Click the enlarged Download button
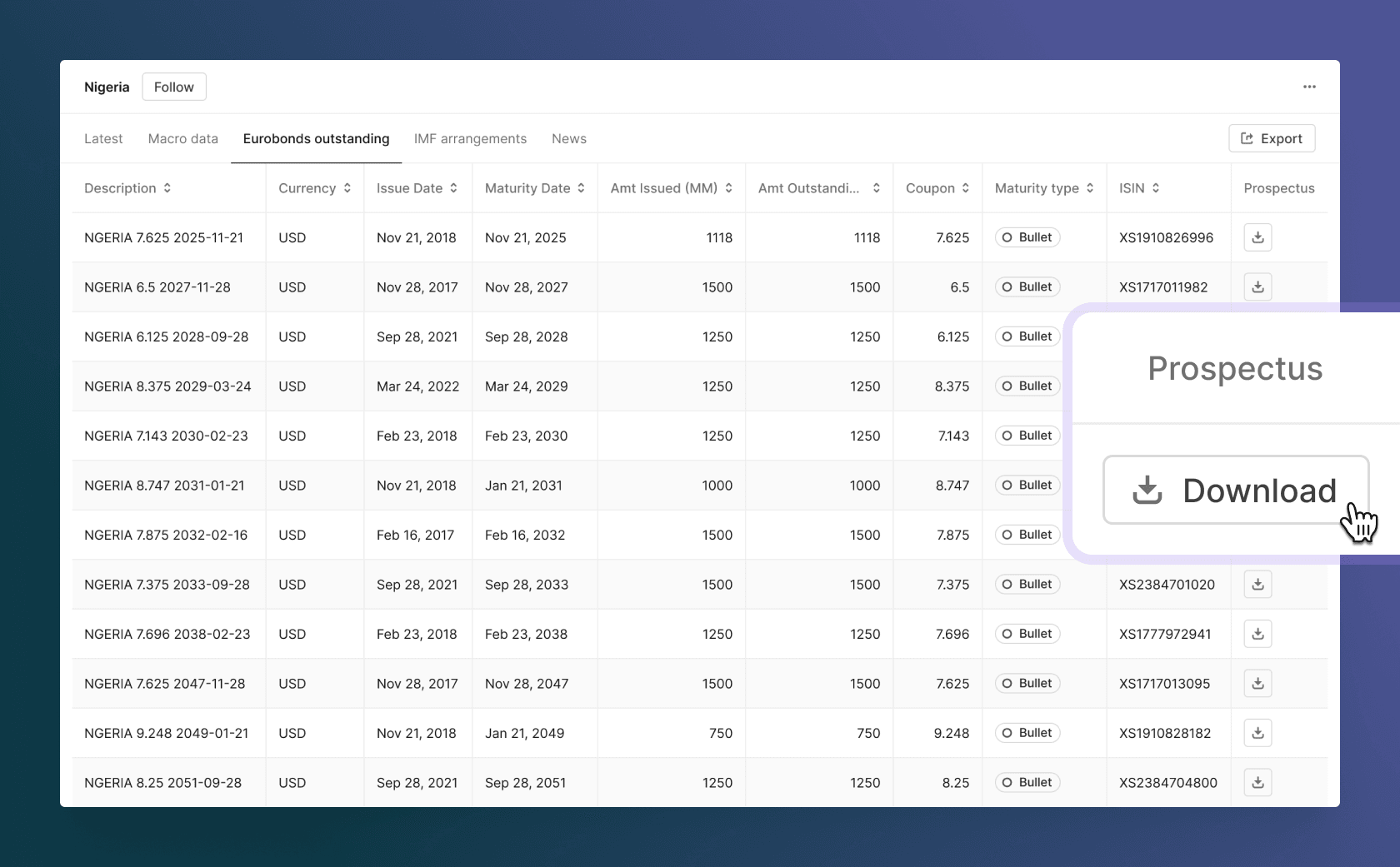The height and width of the screenshot is (867, 1400). (x=1236, y=490)
